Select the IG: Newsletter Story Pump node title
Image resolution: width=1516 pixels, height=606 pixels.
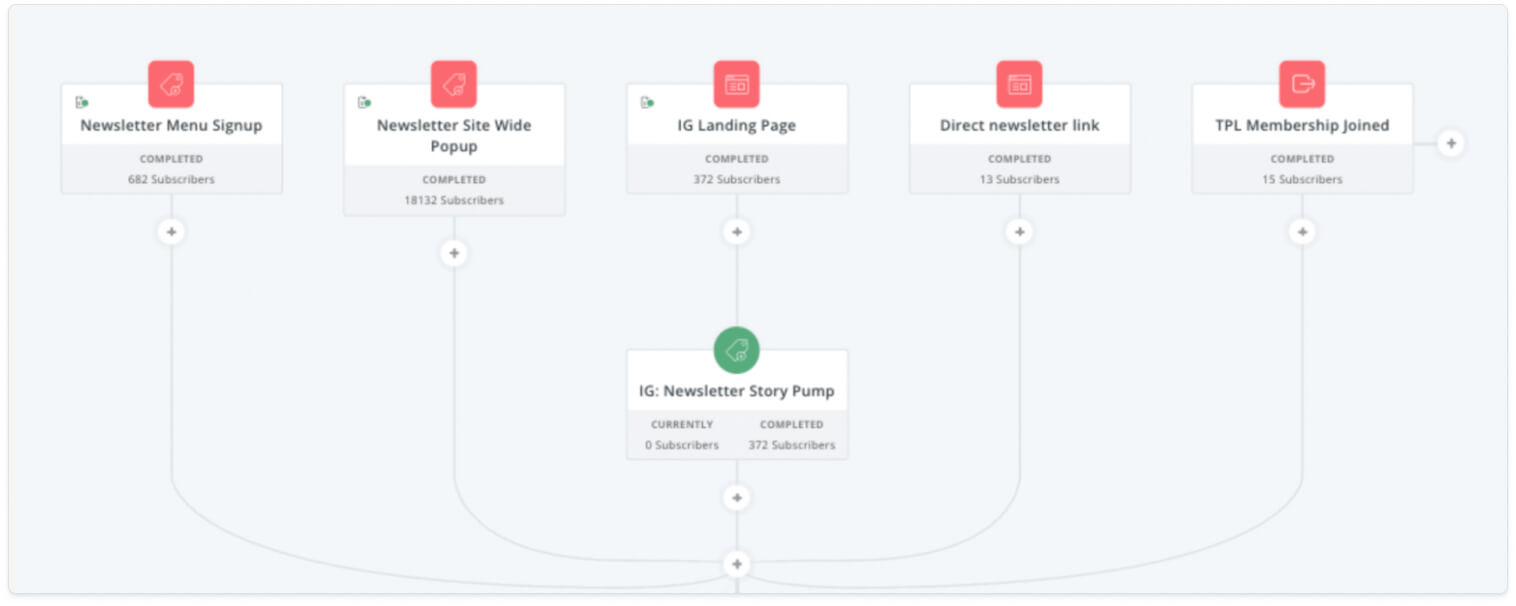click(737, 391)
